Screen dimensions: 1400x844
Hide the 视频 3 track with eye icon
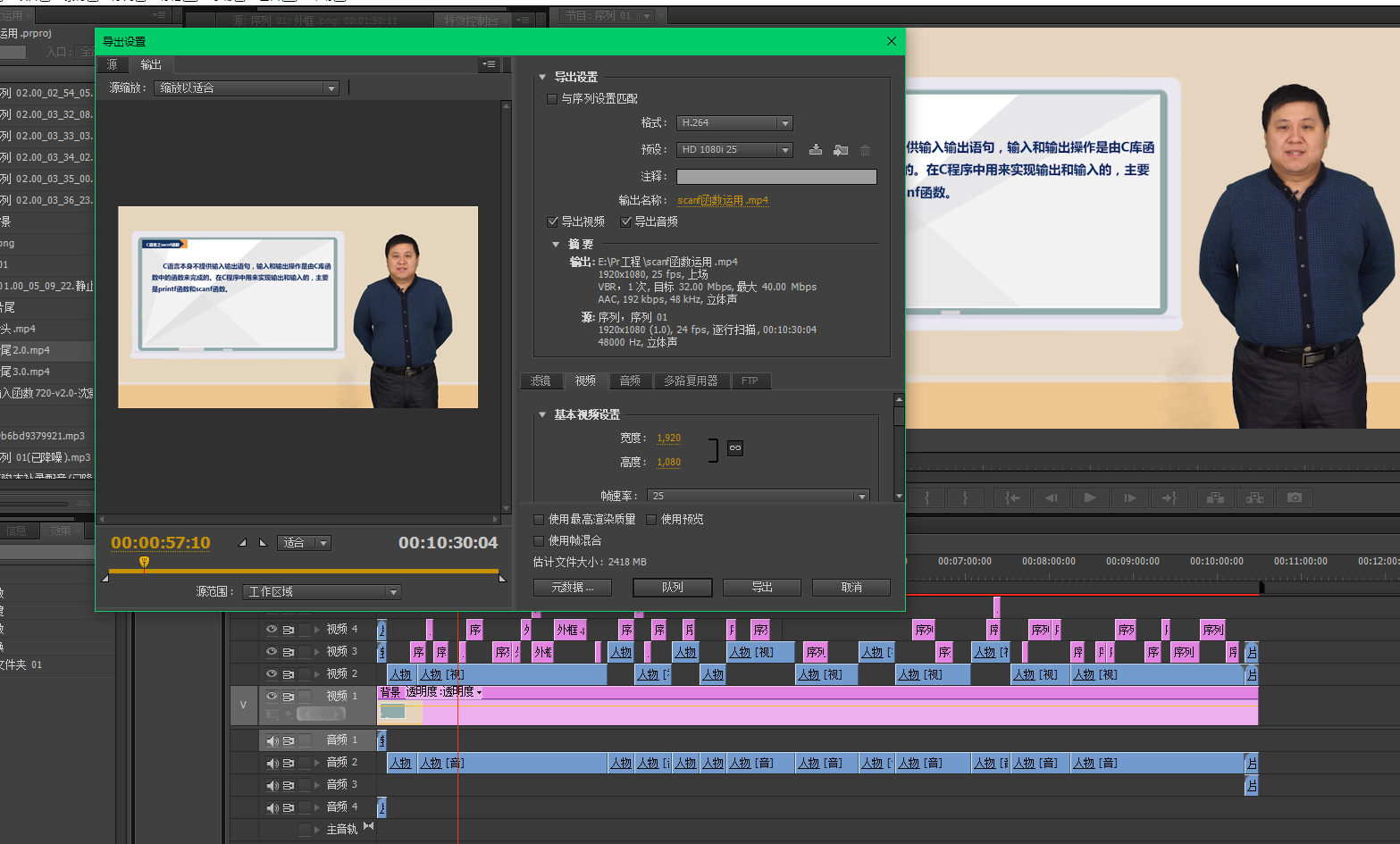(x=272, y=652)
